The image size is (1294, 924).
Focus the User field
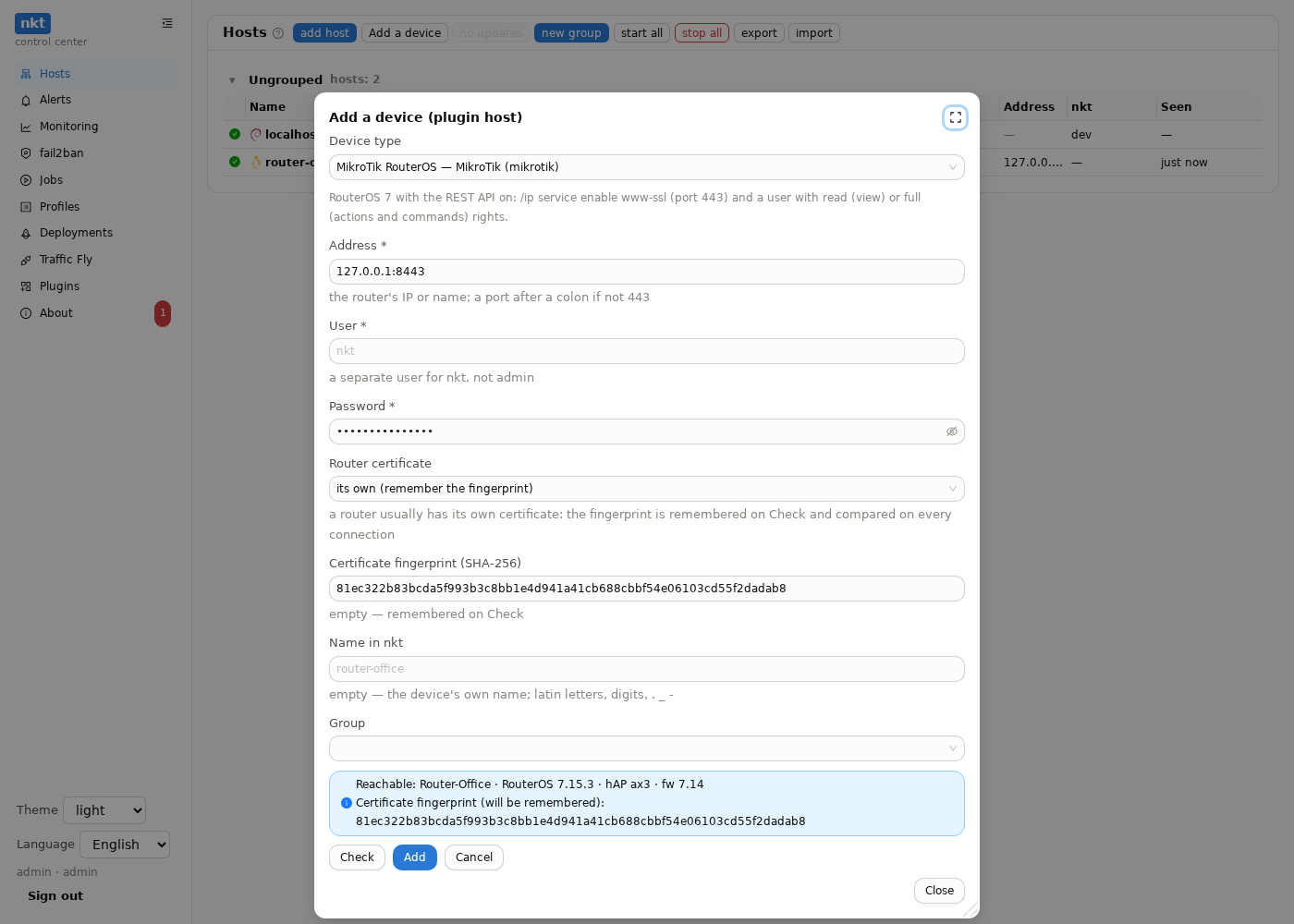[647, 351]
